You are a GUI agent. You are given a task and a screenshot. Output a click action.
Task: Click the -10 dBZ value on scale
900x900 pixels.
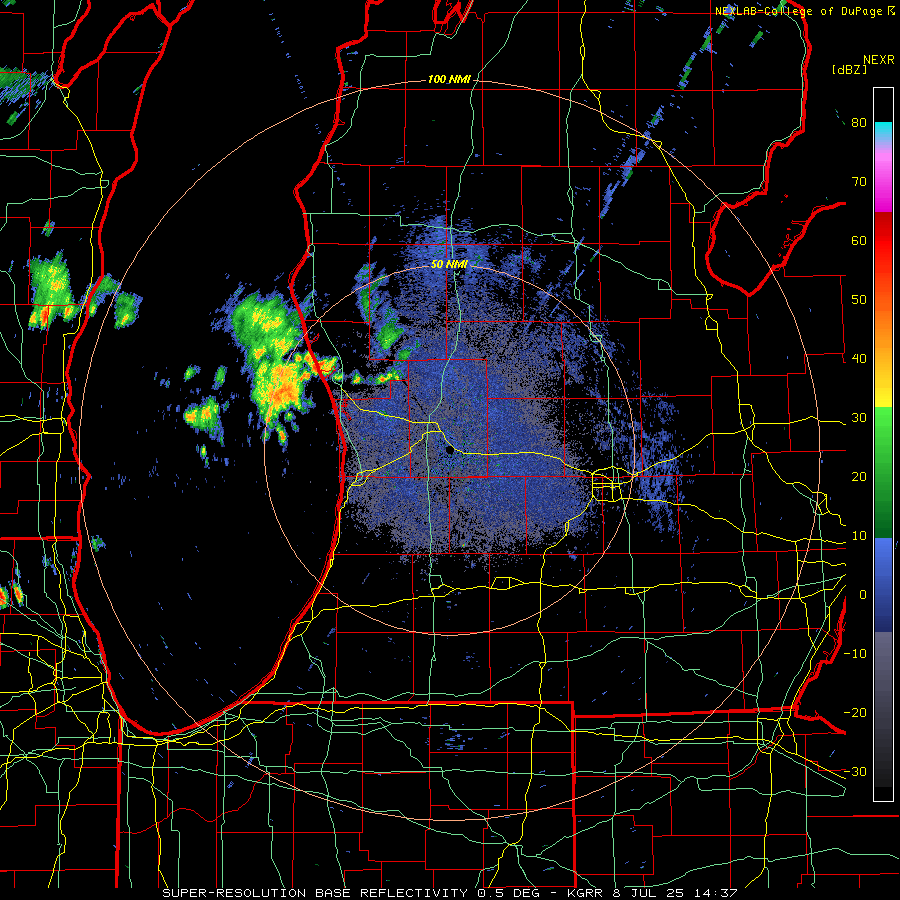[855, 654]
